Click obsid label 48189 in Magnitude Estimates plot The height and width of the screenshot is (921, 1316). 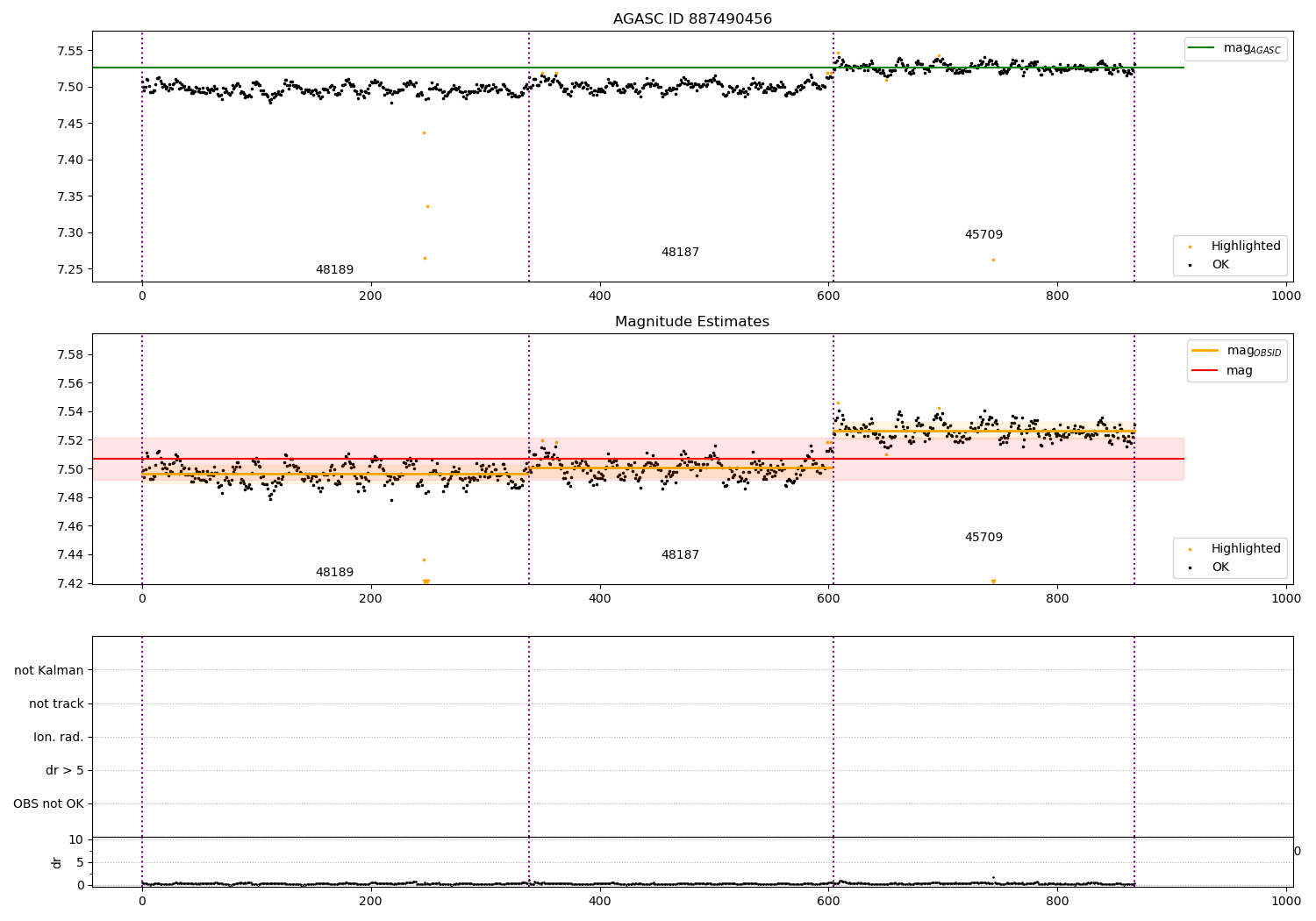(334, 573)
